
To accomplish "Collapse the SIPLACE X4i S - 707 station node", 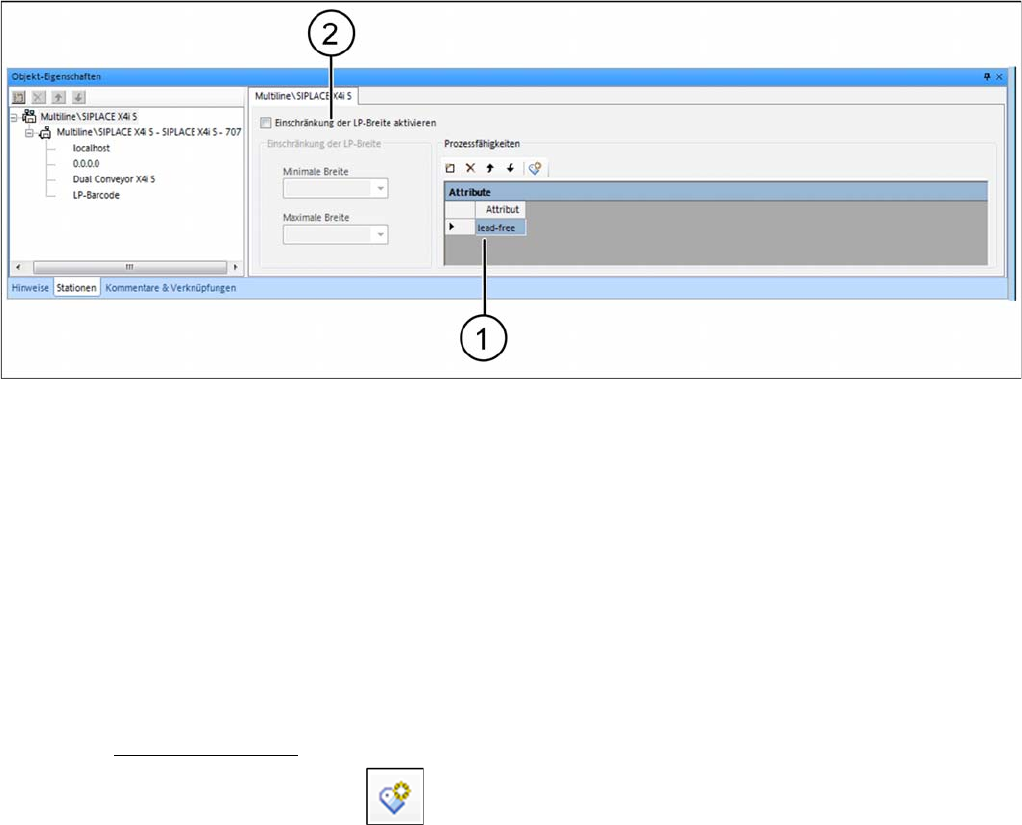I will [29, 133].
